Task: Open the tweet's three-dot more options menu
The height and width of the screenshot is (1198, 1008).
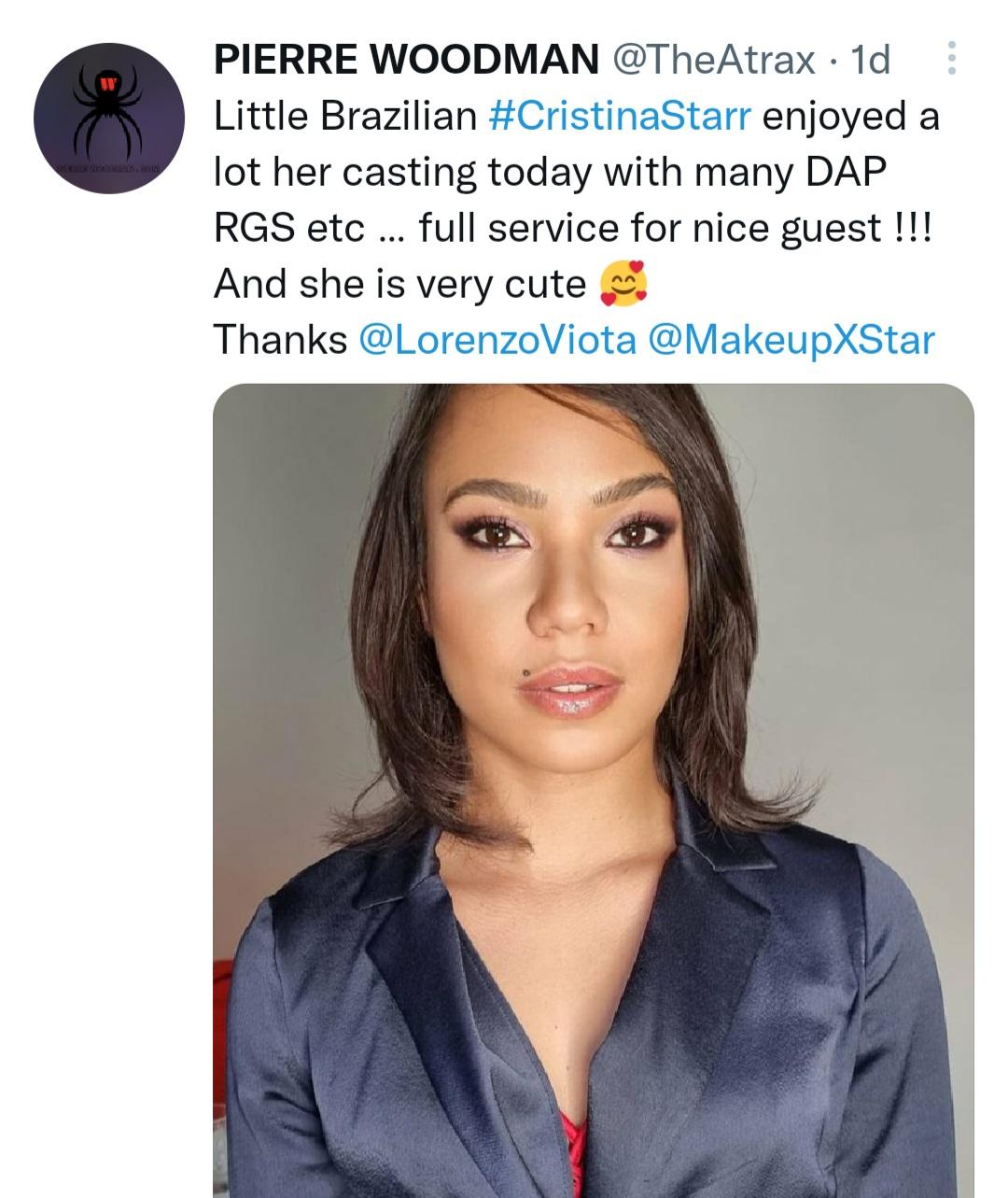Action: 951,59
